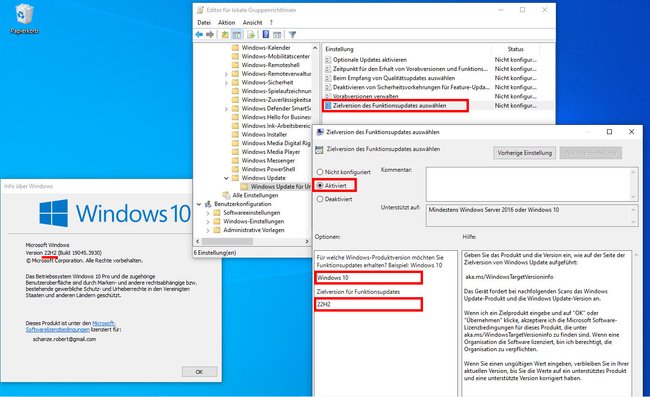Click the tree pane's horizontal scrollbar thumb
The height and width of the screenshot is (397, 650).
coord(227,241)
